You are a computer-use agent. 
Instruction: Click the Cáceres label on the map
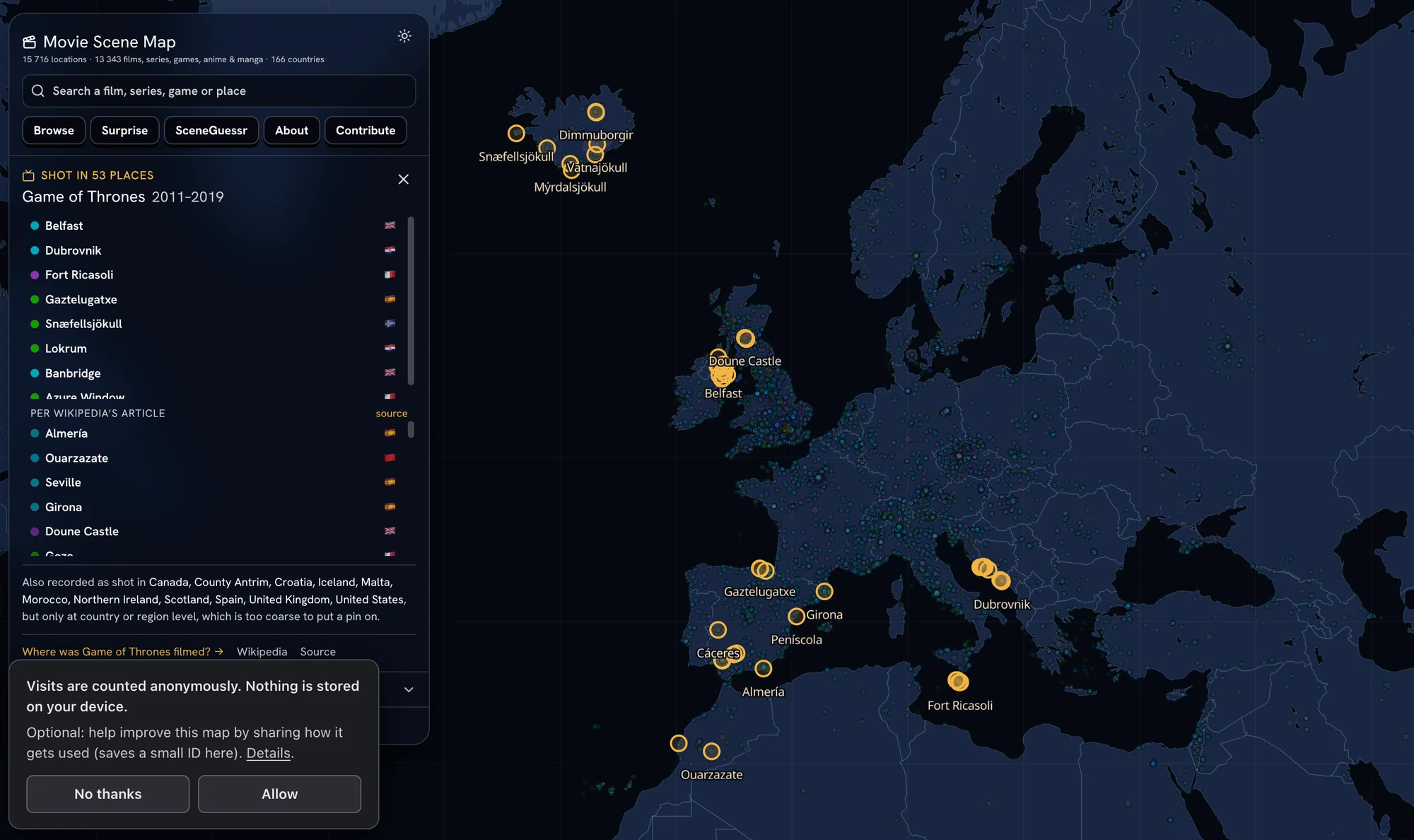[718, 653]
